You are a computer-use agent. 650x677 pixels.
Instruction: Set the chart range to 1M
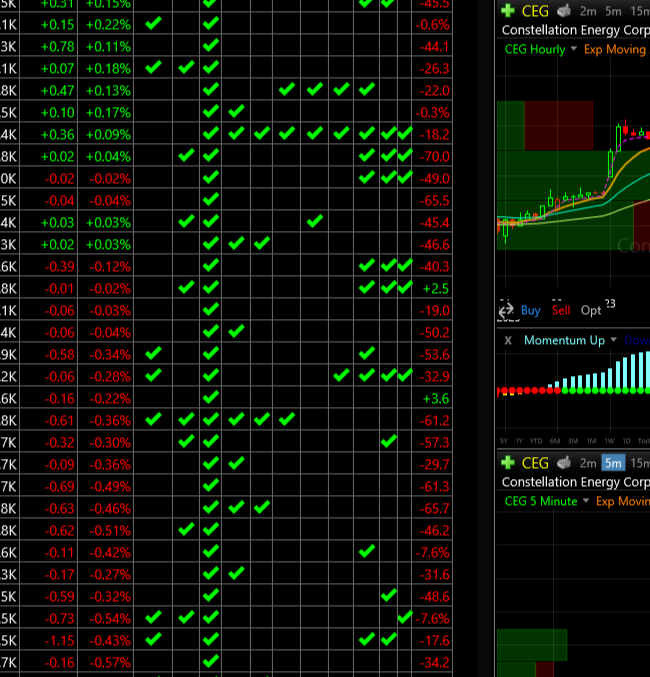click(x=591, y=441)
